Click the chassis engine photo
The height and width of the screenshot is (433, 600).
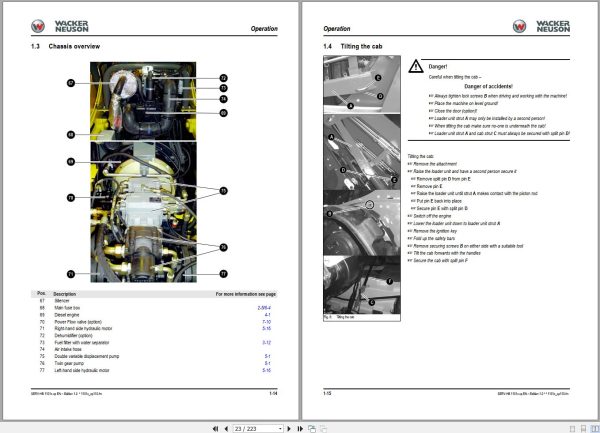point(143,172)
